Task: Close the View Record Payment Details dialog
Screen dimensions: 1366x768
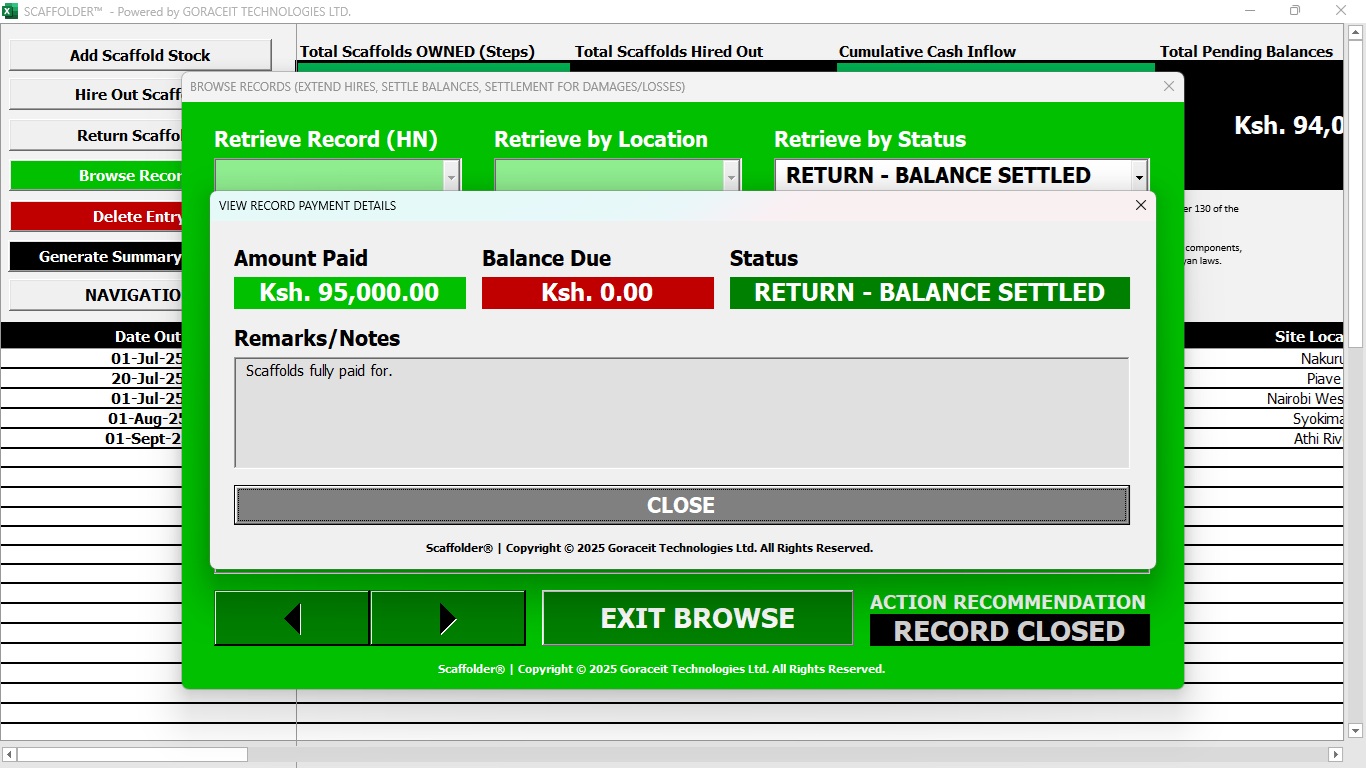Action: pos(1140,205)
